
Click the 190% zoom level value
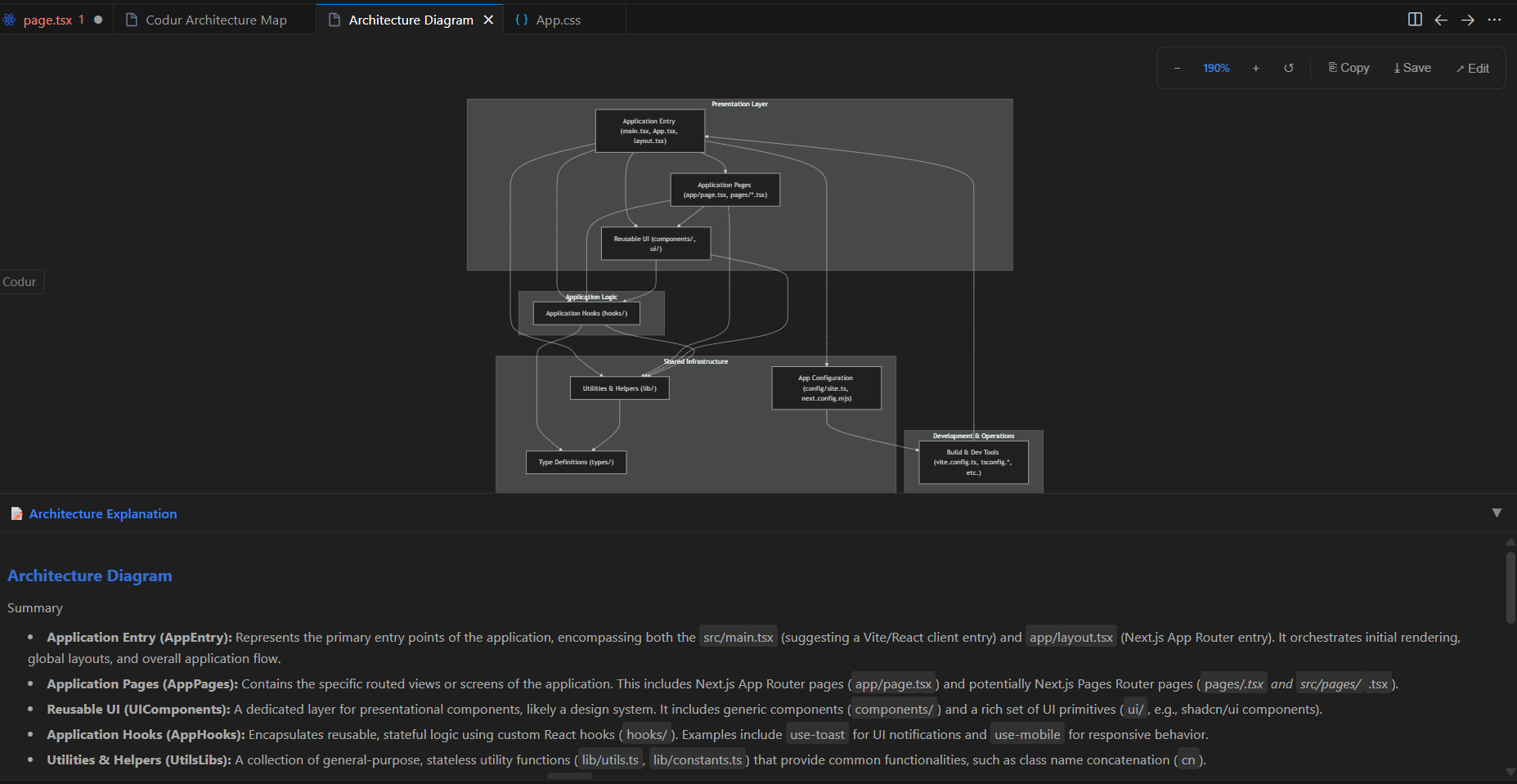point(1216,68)
